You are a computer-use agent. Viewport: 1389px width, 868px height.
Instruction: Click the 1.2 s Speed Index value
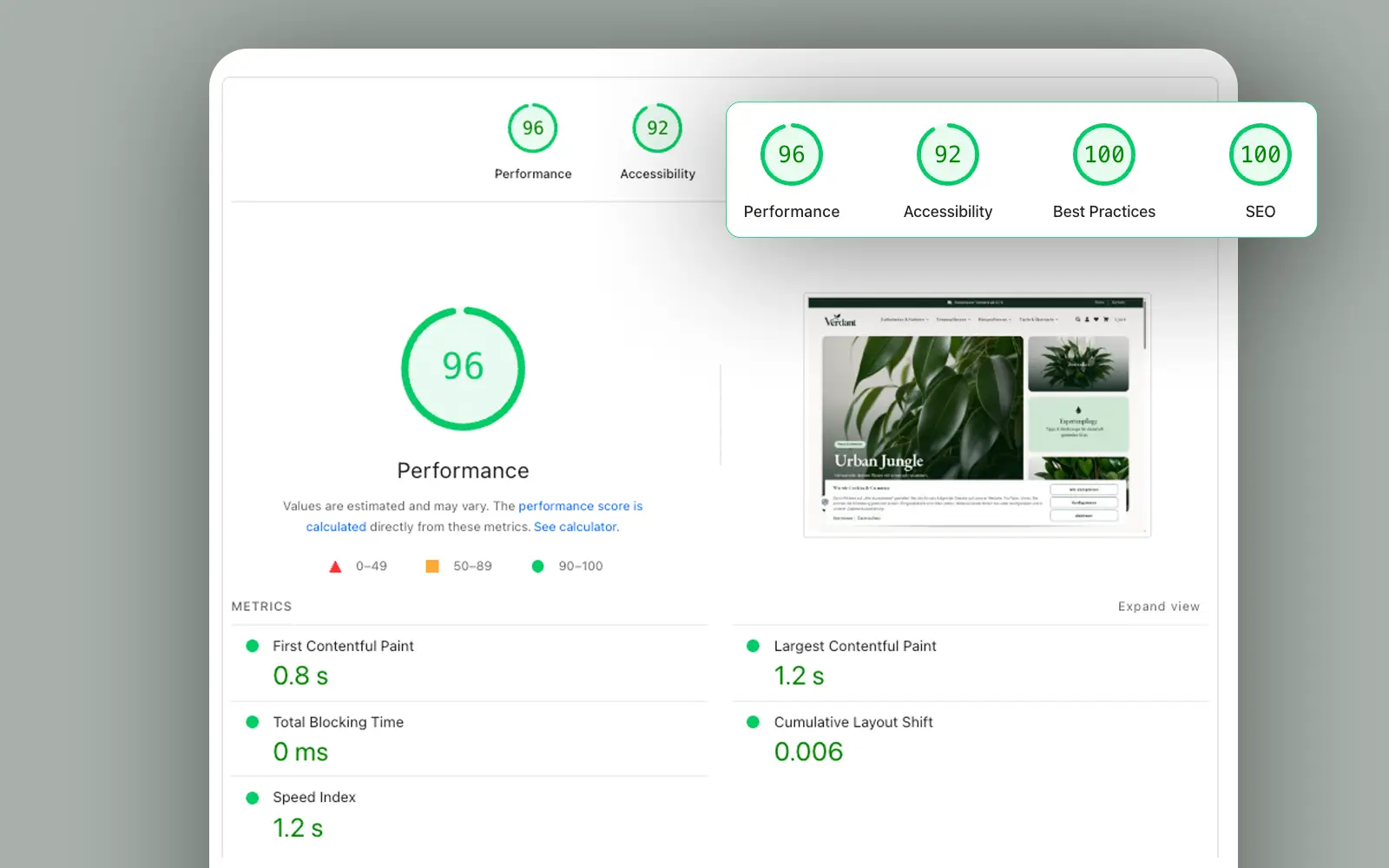[x=298, y=828]
